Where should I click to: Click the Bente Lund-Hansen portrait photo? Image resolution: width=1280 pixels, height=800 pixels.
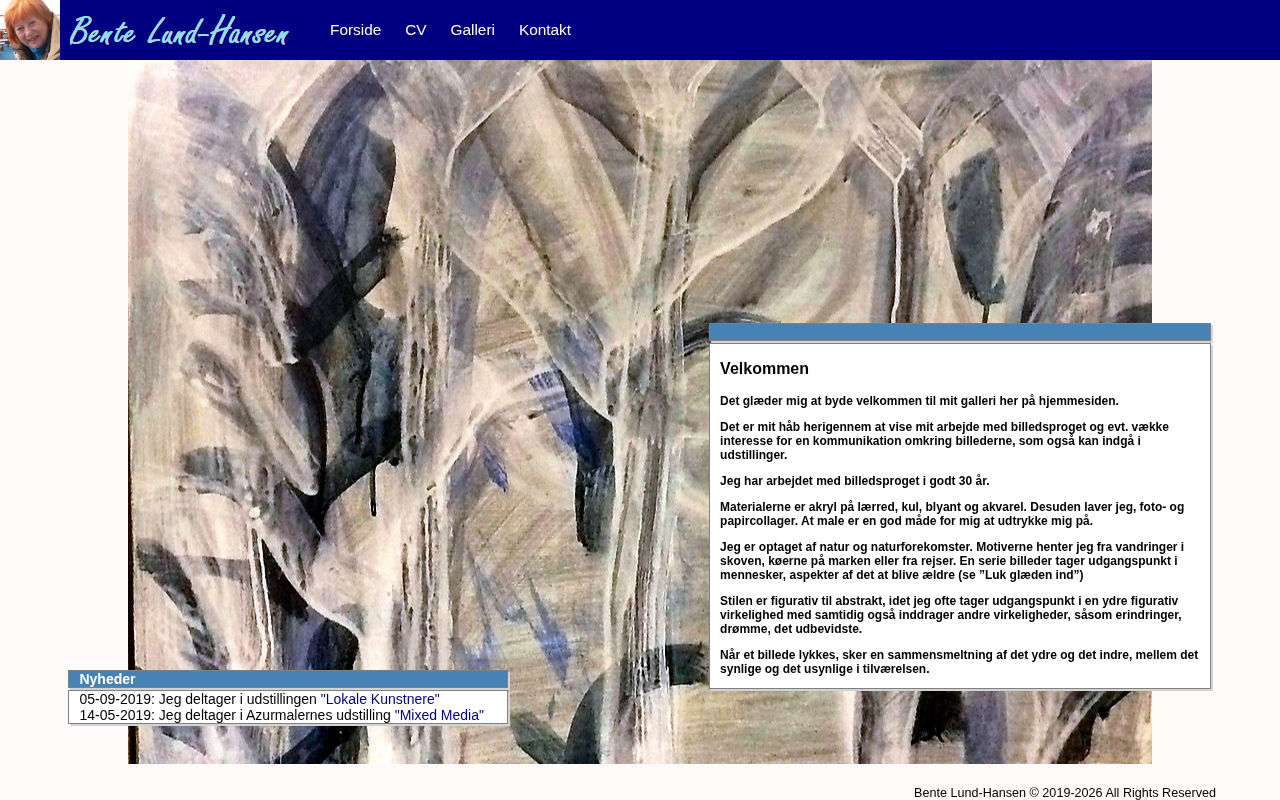[30, 30]
